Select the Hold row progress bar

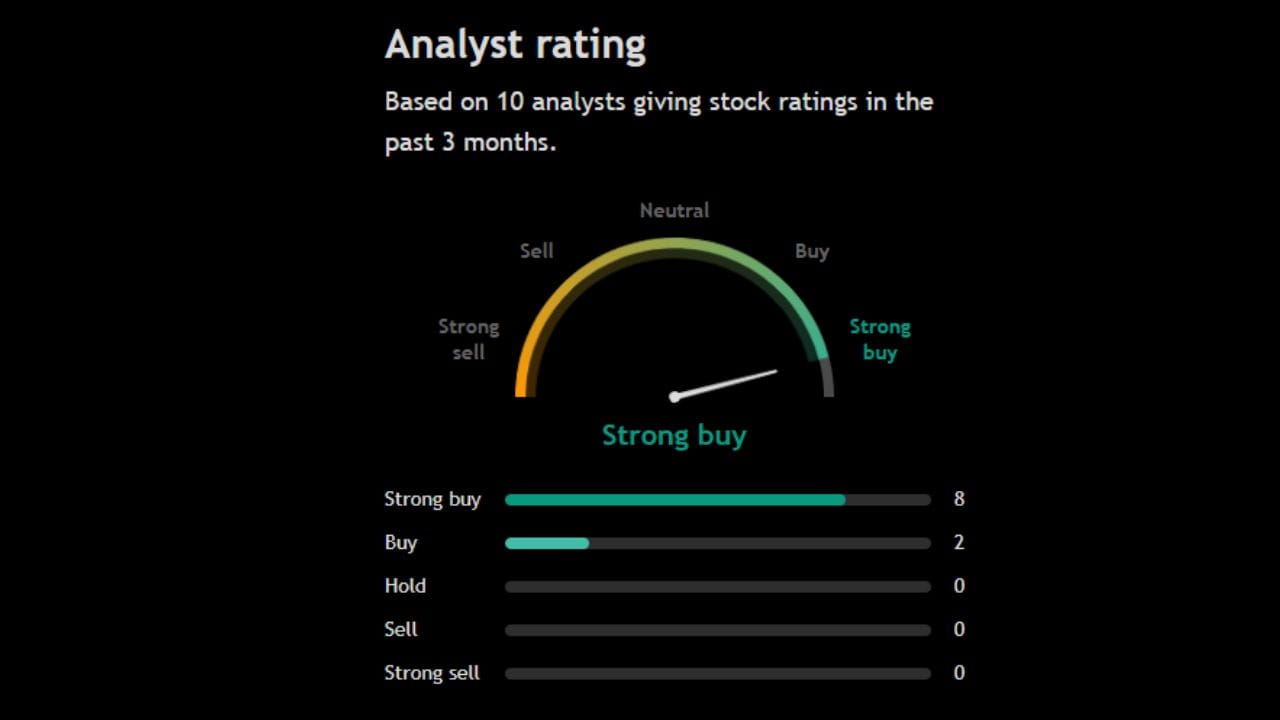point(717,587)
